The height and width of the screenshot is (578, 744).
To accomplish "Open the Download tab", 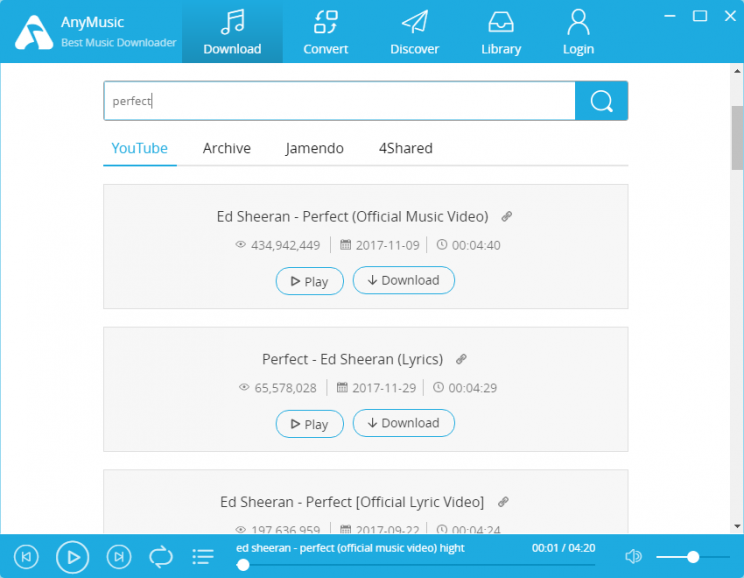I will 232,32.
